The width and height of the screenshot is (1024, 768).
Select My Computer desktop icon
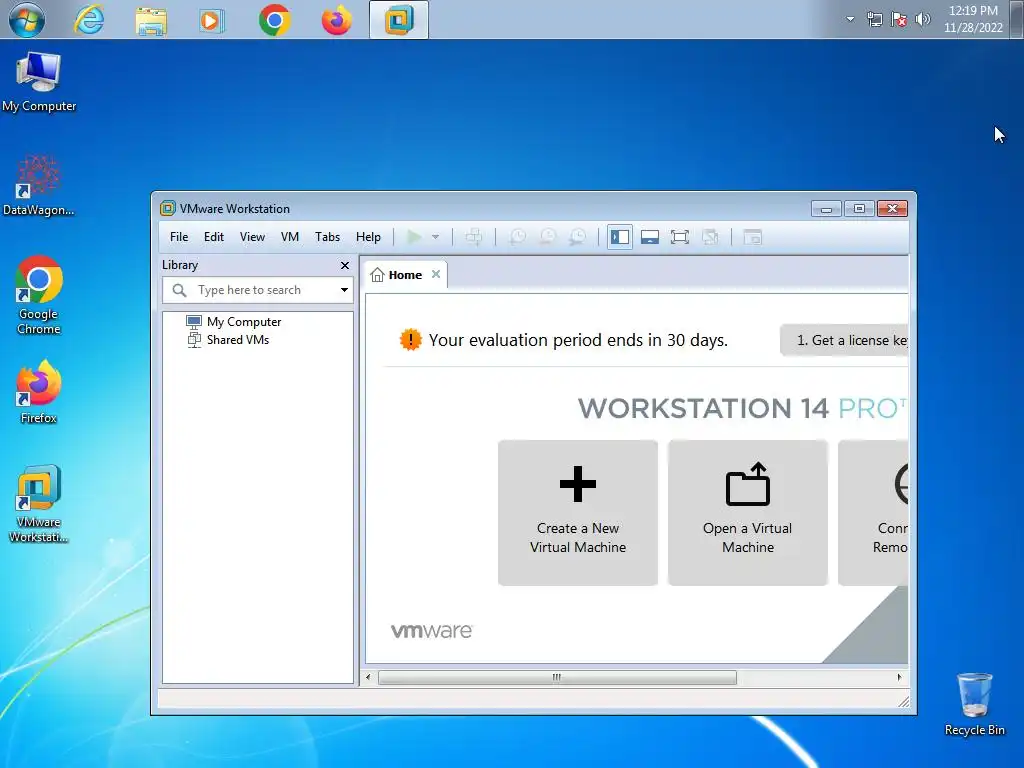click(x=39, y=82)
